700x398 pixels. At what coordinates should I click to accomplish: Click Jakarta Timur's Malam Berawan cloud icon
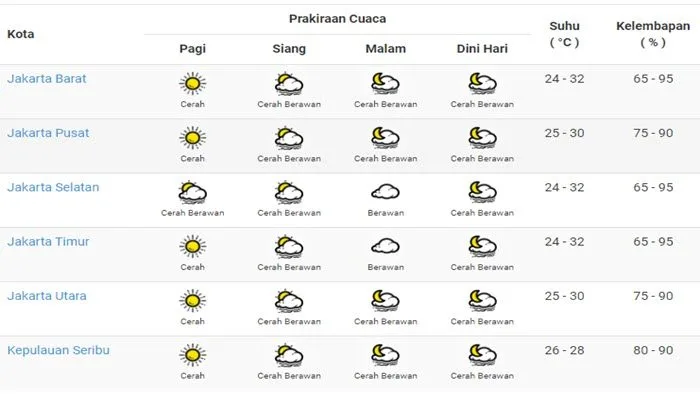[x=385, y=246]
